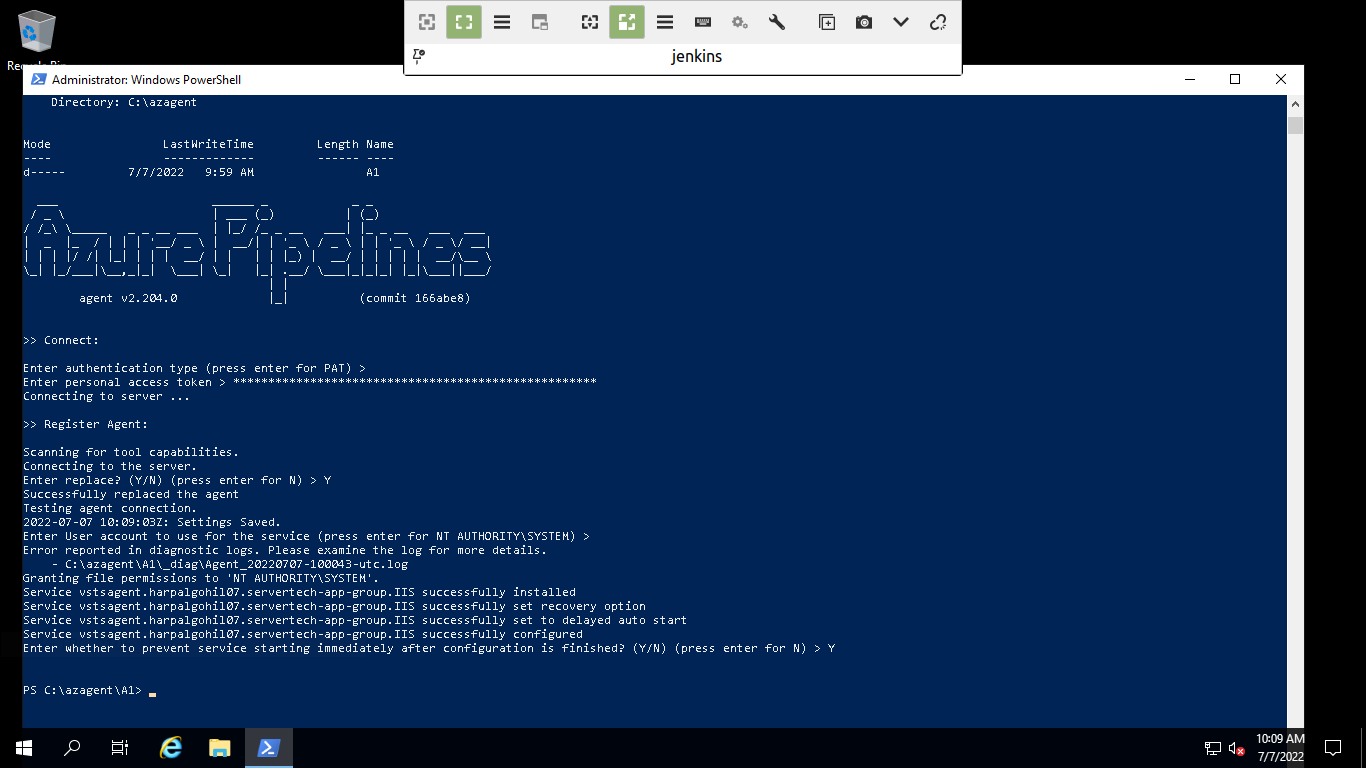
Task: Click 'Testing agent connection.' line
Action: point(110,508)
